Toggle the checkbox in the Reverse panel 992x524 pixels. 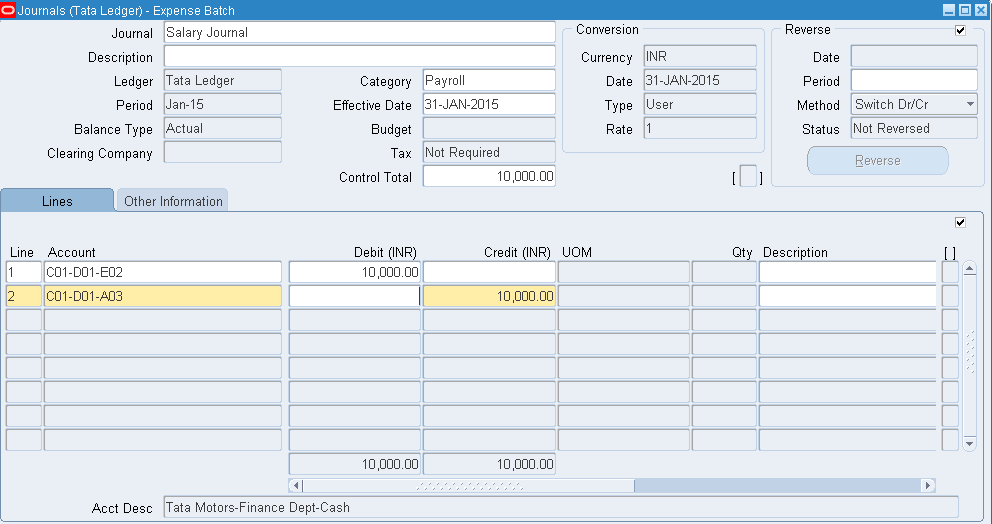point(960,31)
